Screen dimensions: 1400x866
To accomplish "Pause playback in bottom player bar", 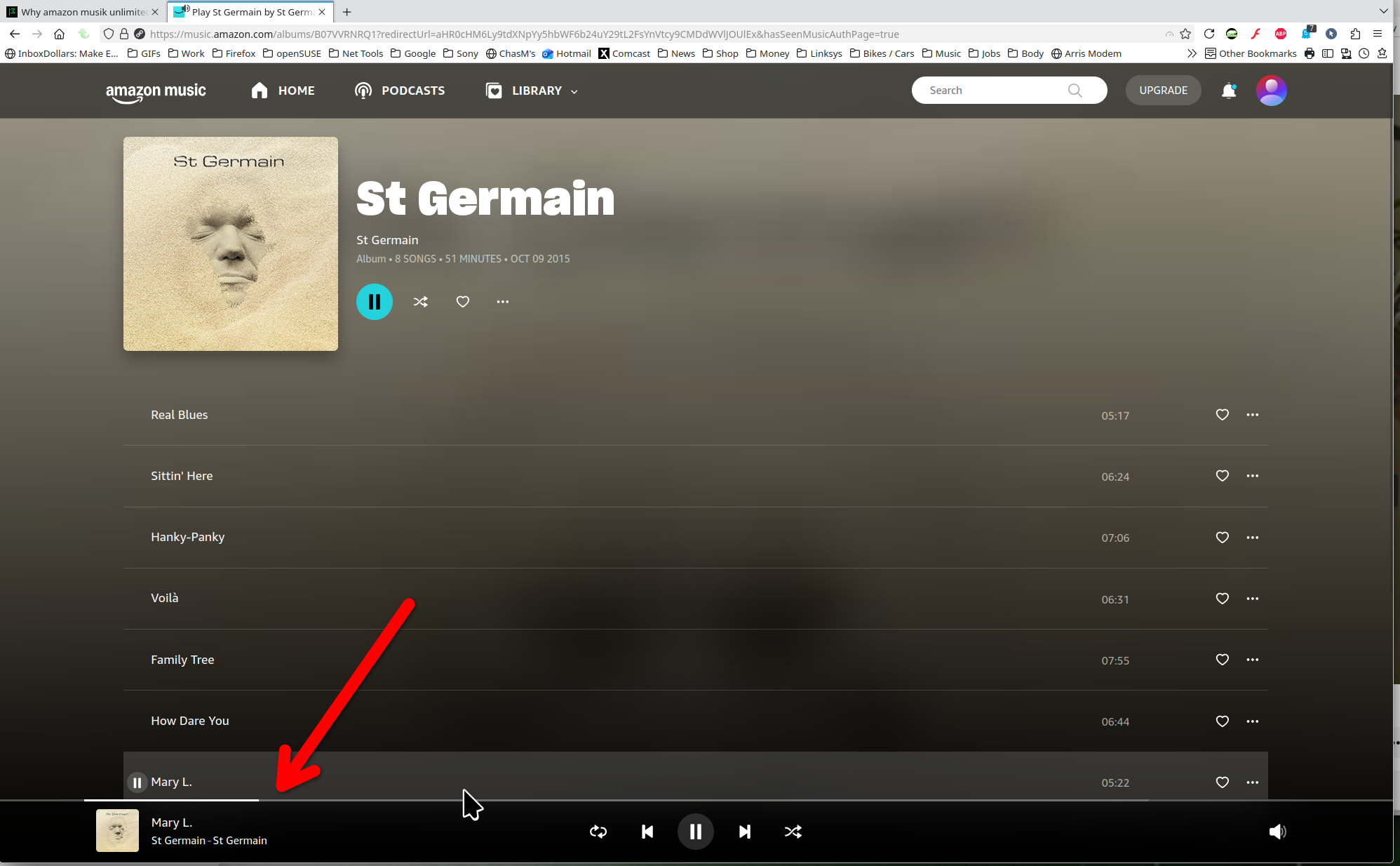I will (x=695, y=832).
